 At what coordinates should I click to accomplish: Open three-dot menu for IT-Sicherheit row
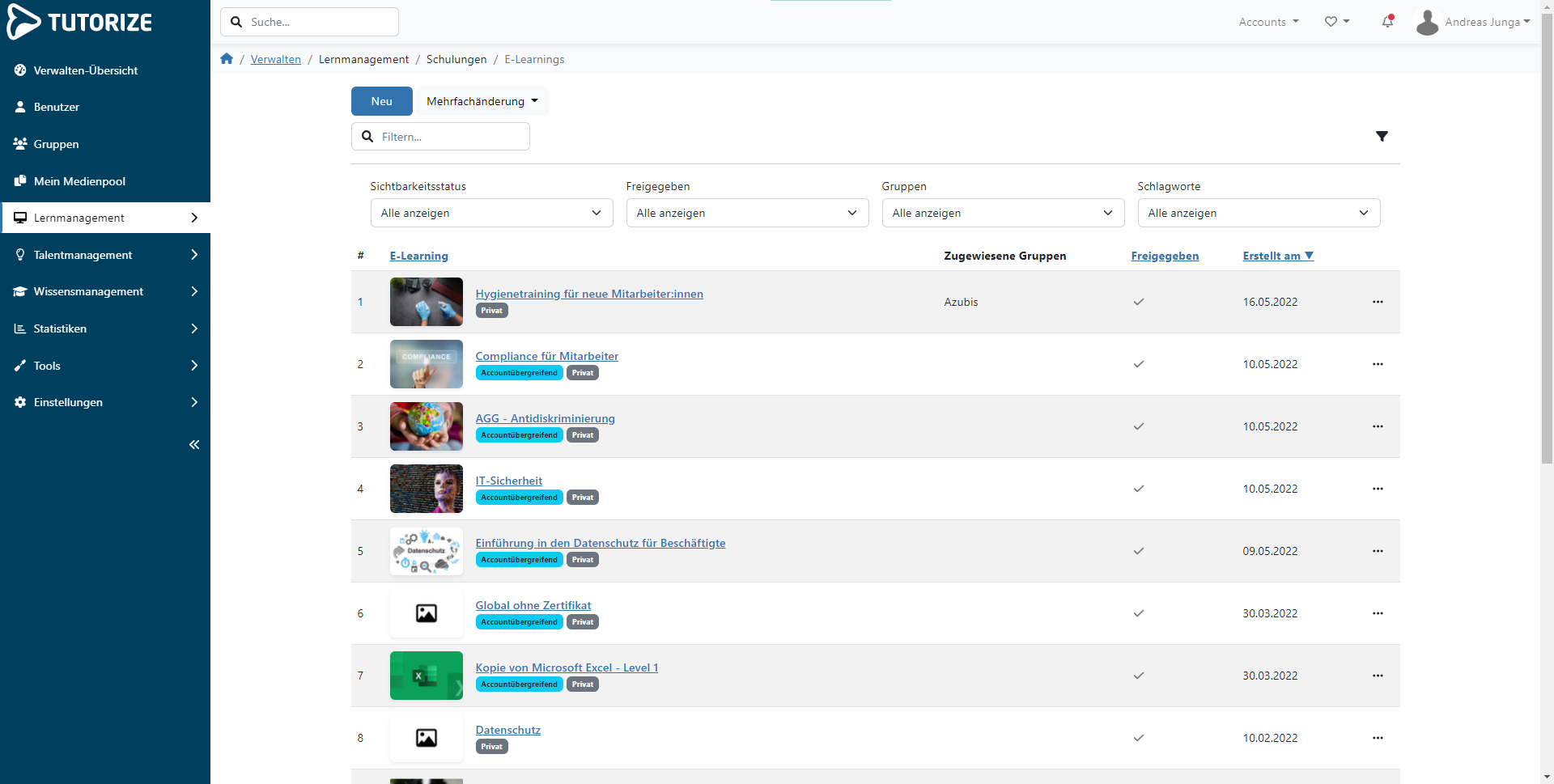(x=1378, y=489)
